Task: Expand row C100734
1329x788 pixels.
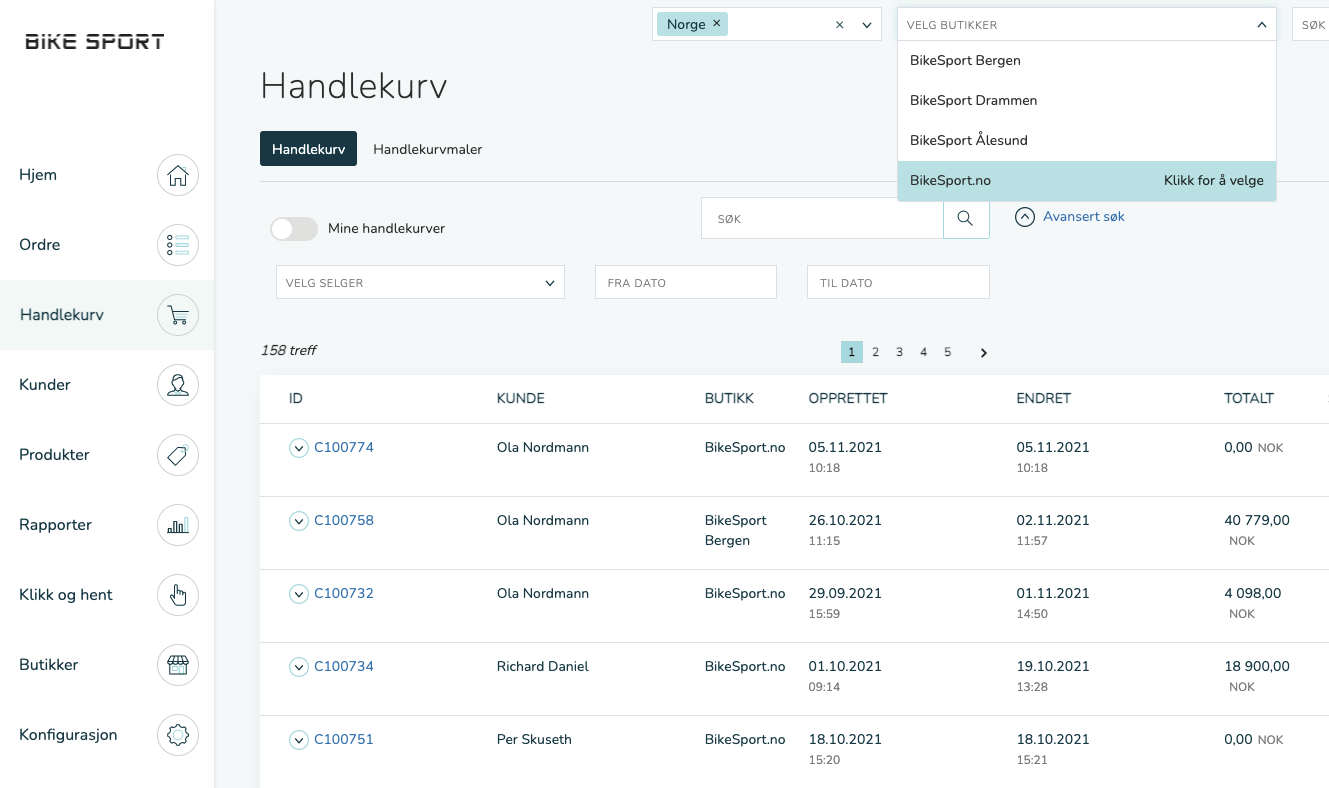Action: click(x=298, y=667)
